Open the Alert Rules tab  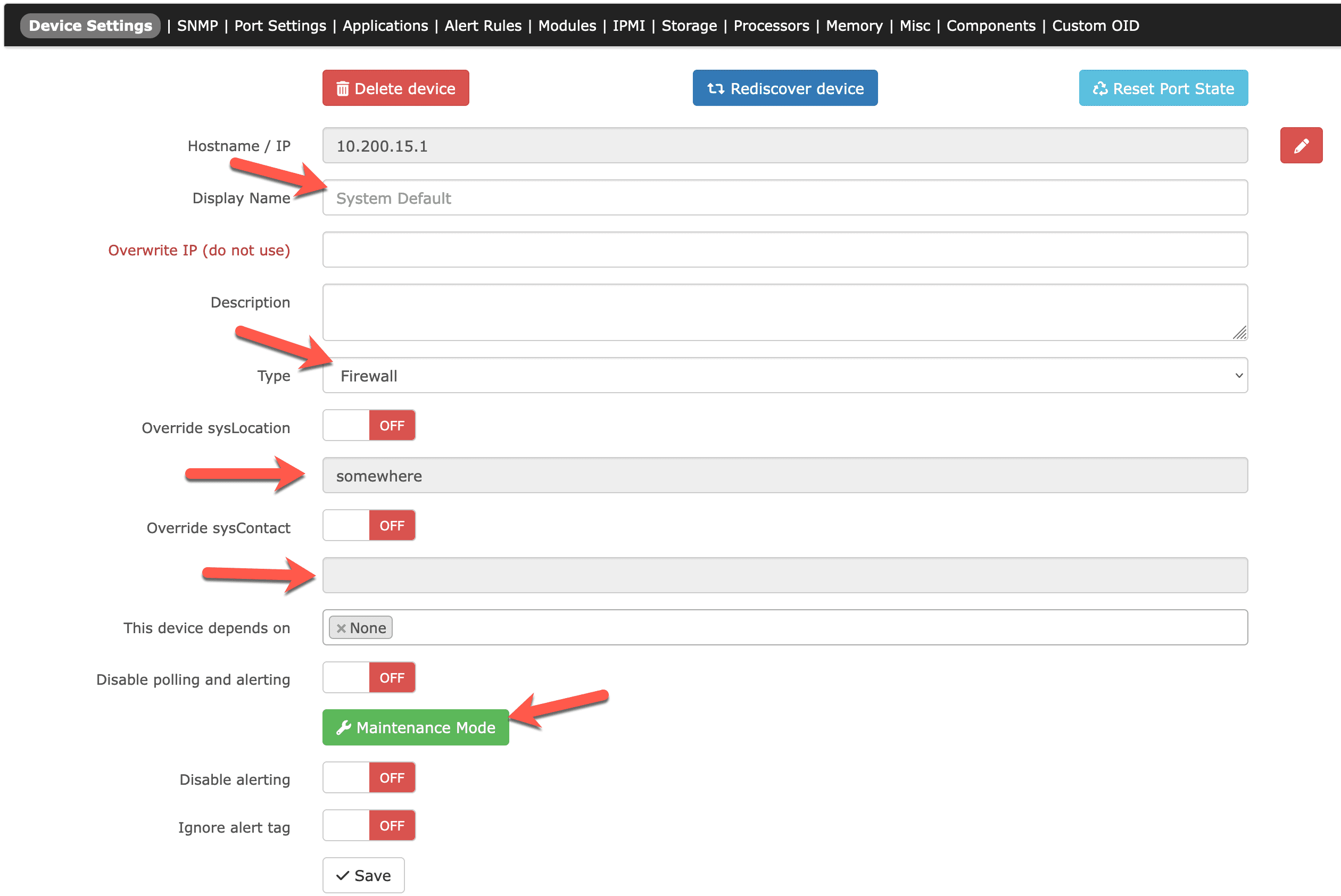click(483, 26)
